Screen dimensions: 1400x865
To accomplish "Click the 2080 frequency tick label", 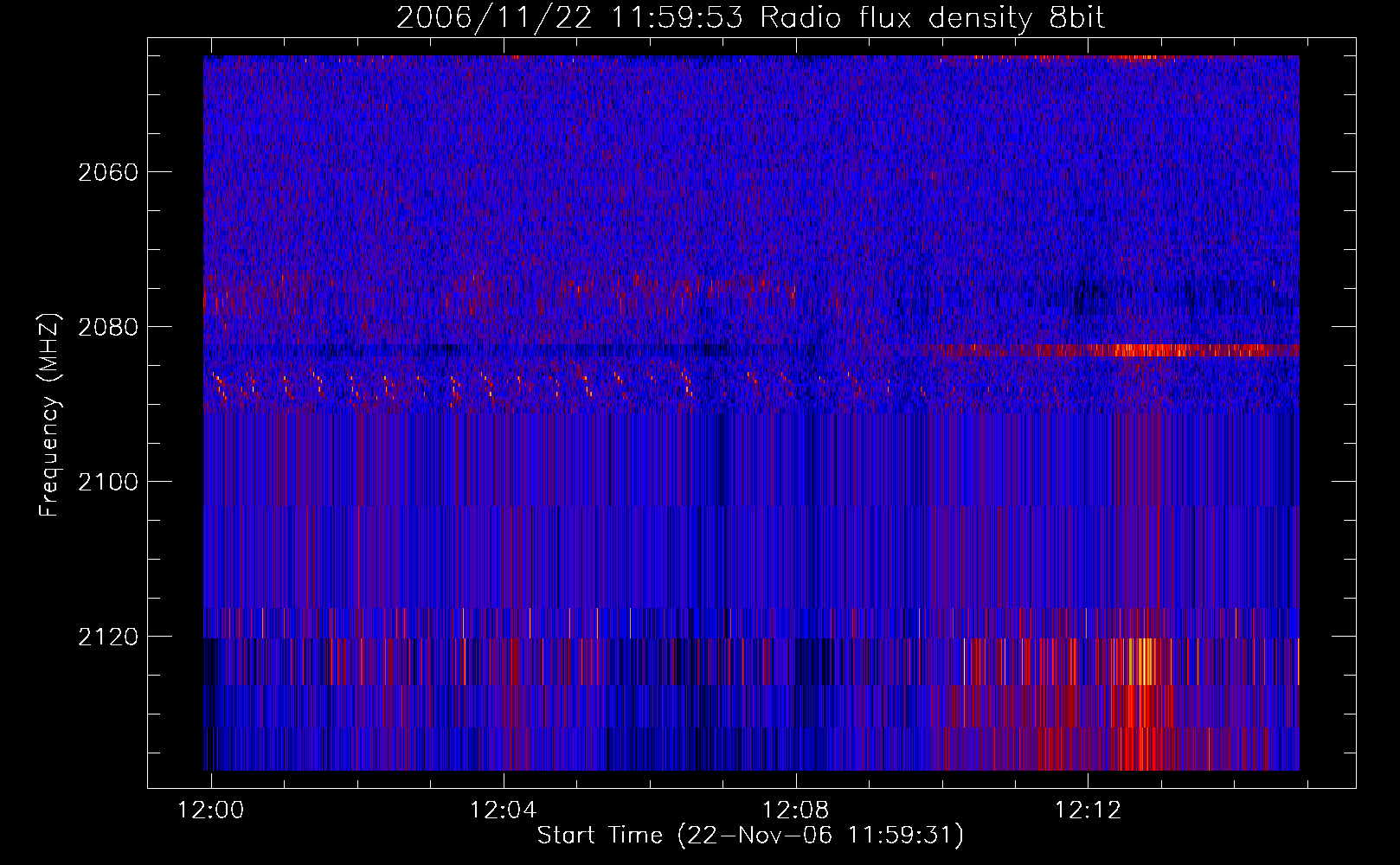I will (x=108, y=327).
